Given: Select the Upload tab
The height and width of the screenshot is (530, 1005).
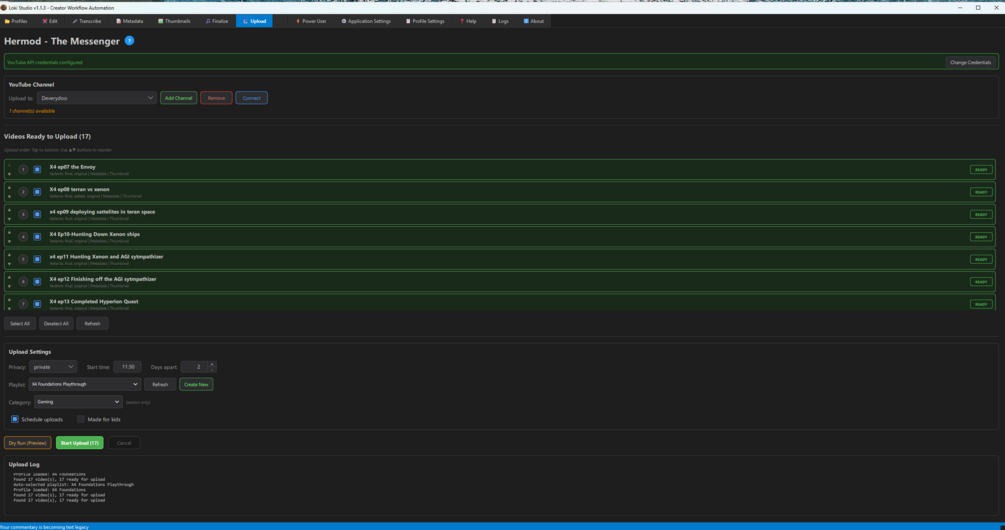Looking at the screenshot, I should 254,21.
